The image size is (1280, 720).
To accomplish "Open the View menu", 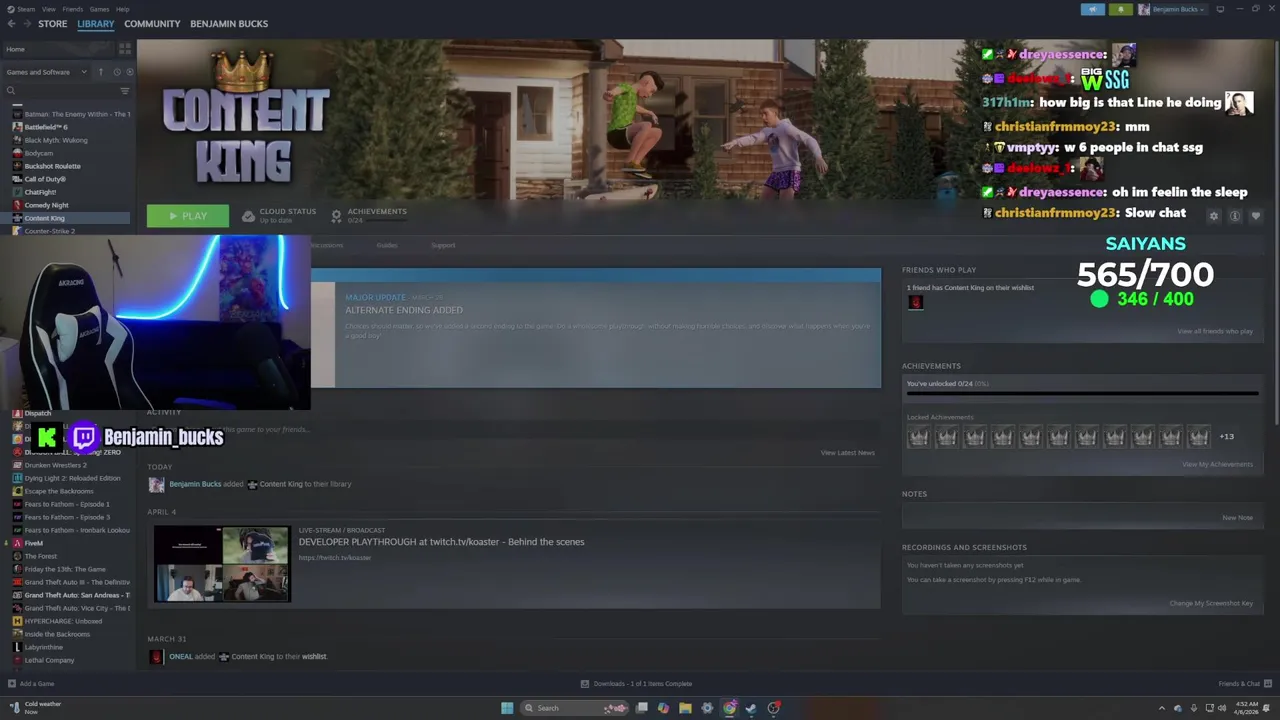I will coord(48,9).
